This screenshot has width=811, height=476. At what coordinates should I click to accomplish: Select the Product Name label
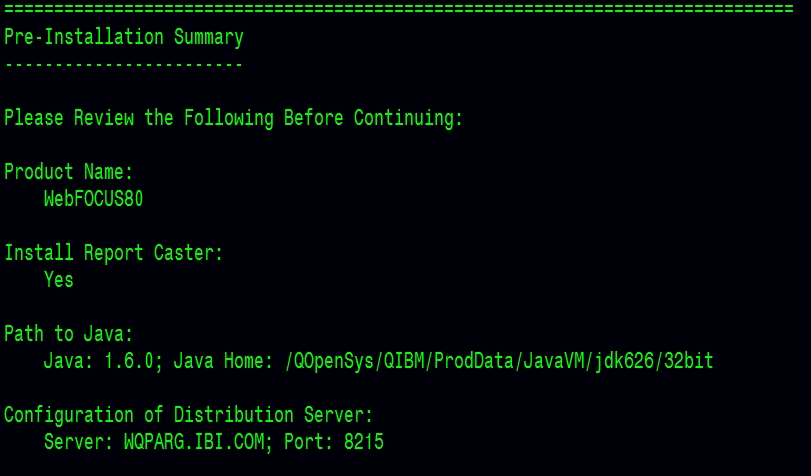click(x=69, y=172)
